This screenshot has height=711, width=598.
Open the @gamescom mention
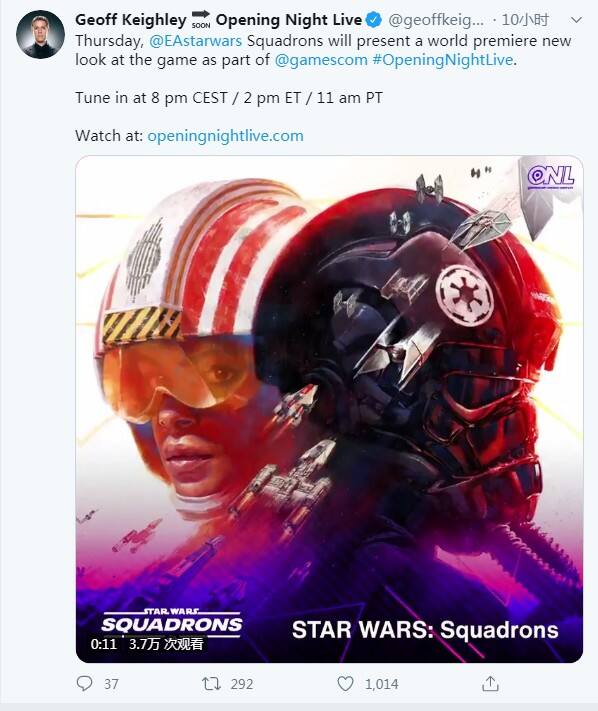click(321, 60)
